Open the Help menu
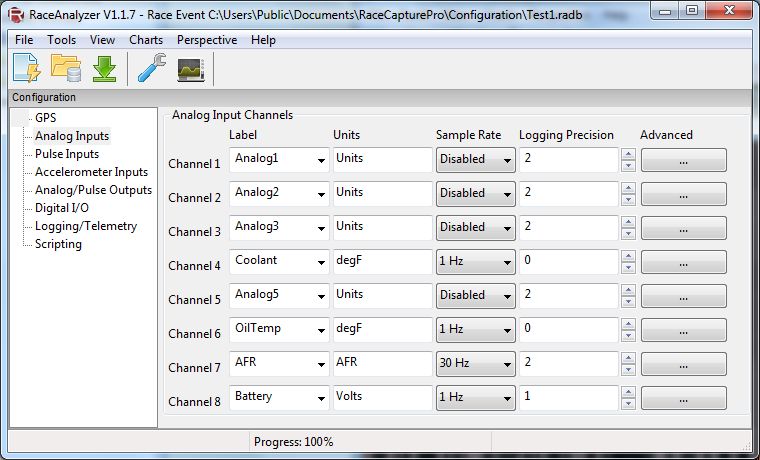760x460 pixels. coord(263,40)
